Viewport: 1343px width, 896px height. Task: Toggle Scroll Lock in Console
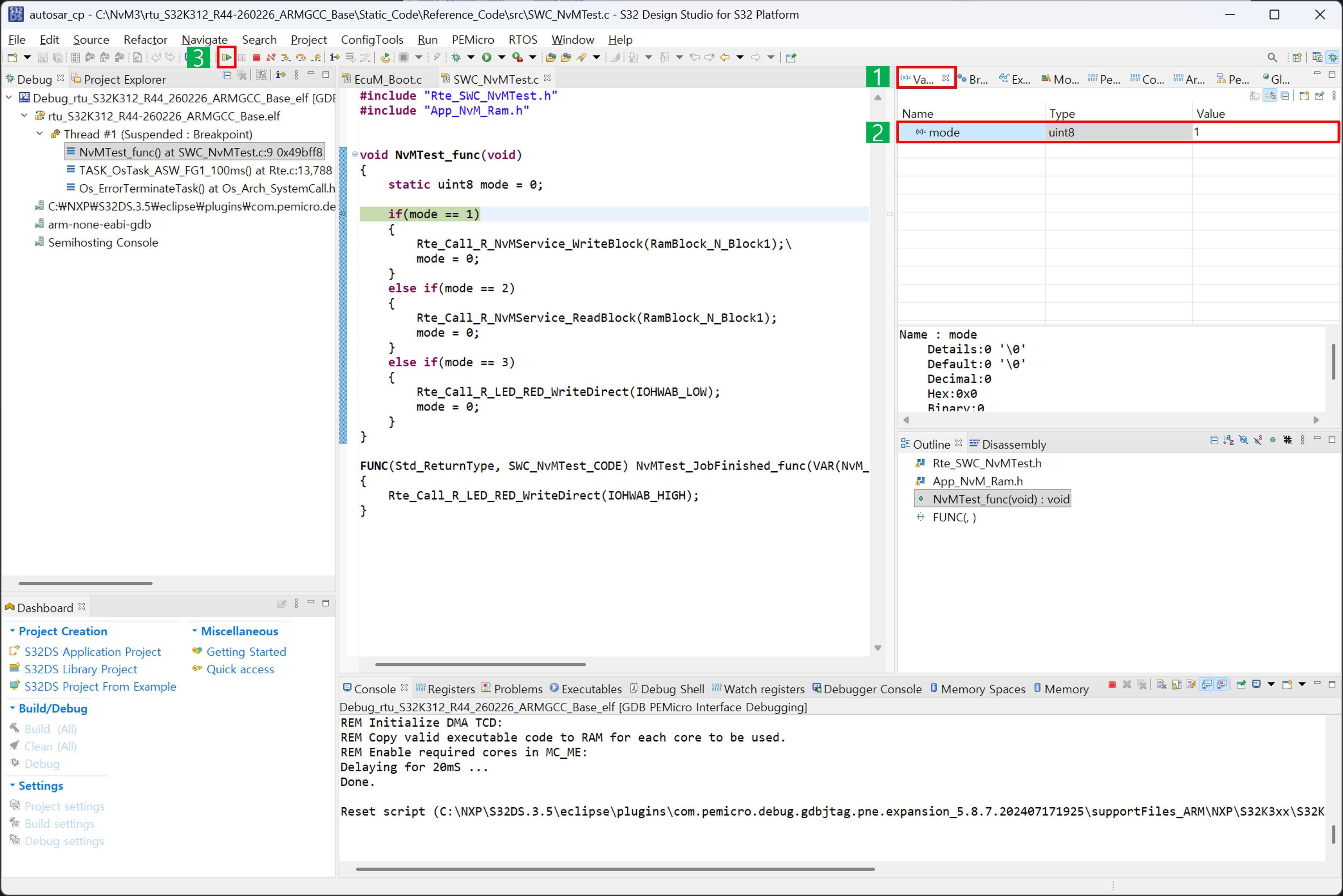click(1177, 685)
